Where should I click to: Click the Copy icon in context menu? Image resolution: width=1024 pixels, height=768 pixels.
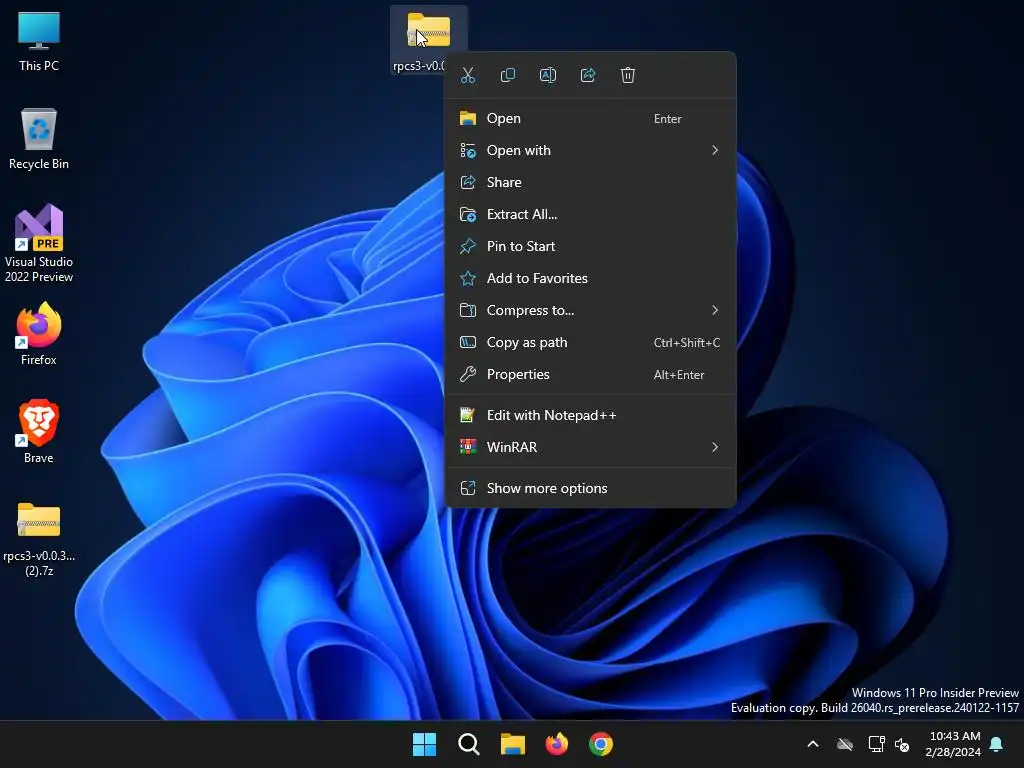click(x=507, y=75)
